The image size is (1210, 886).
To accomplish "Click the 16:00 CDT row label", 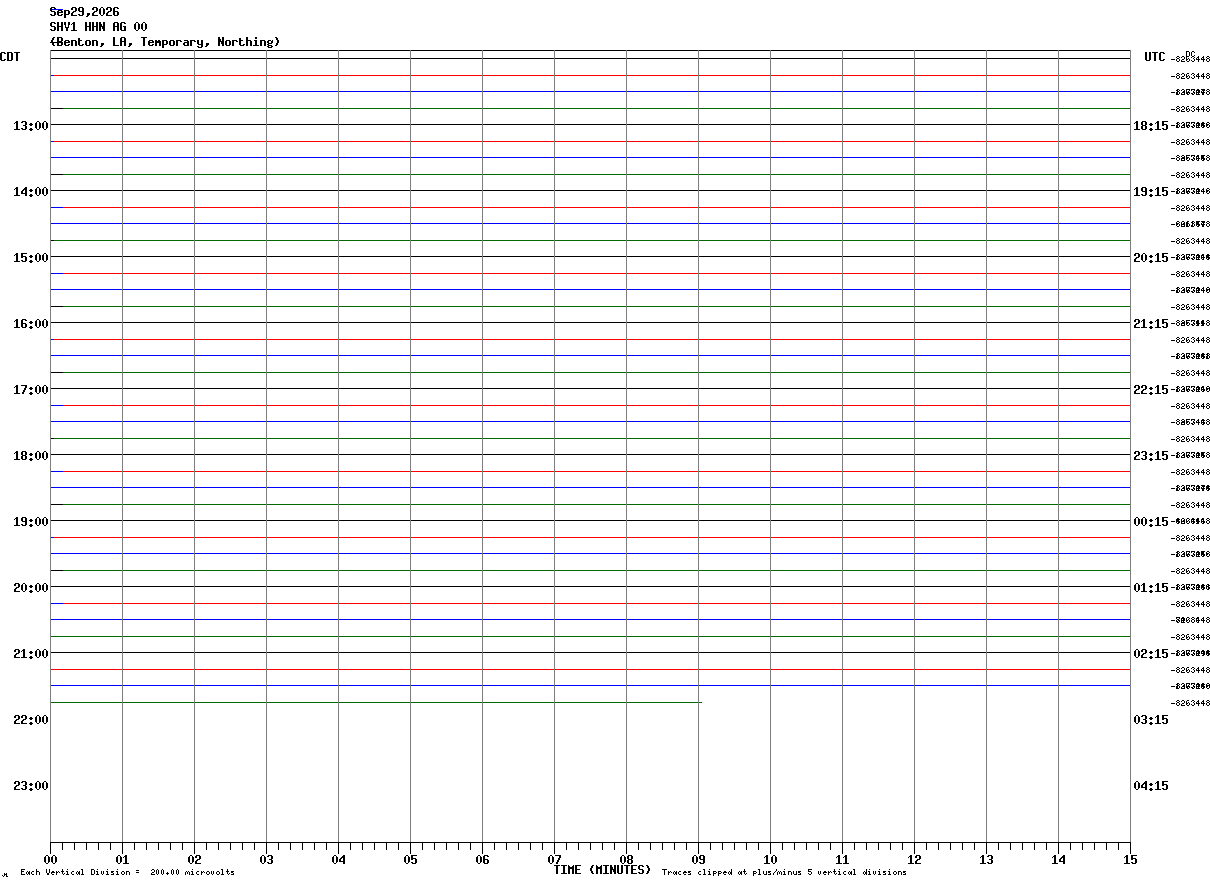I will [31, 323].
